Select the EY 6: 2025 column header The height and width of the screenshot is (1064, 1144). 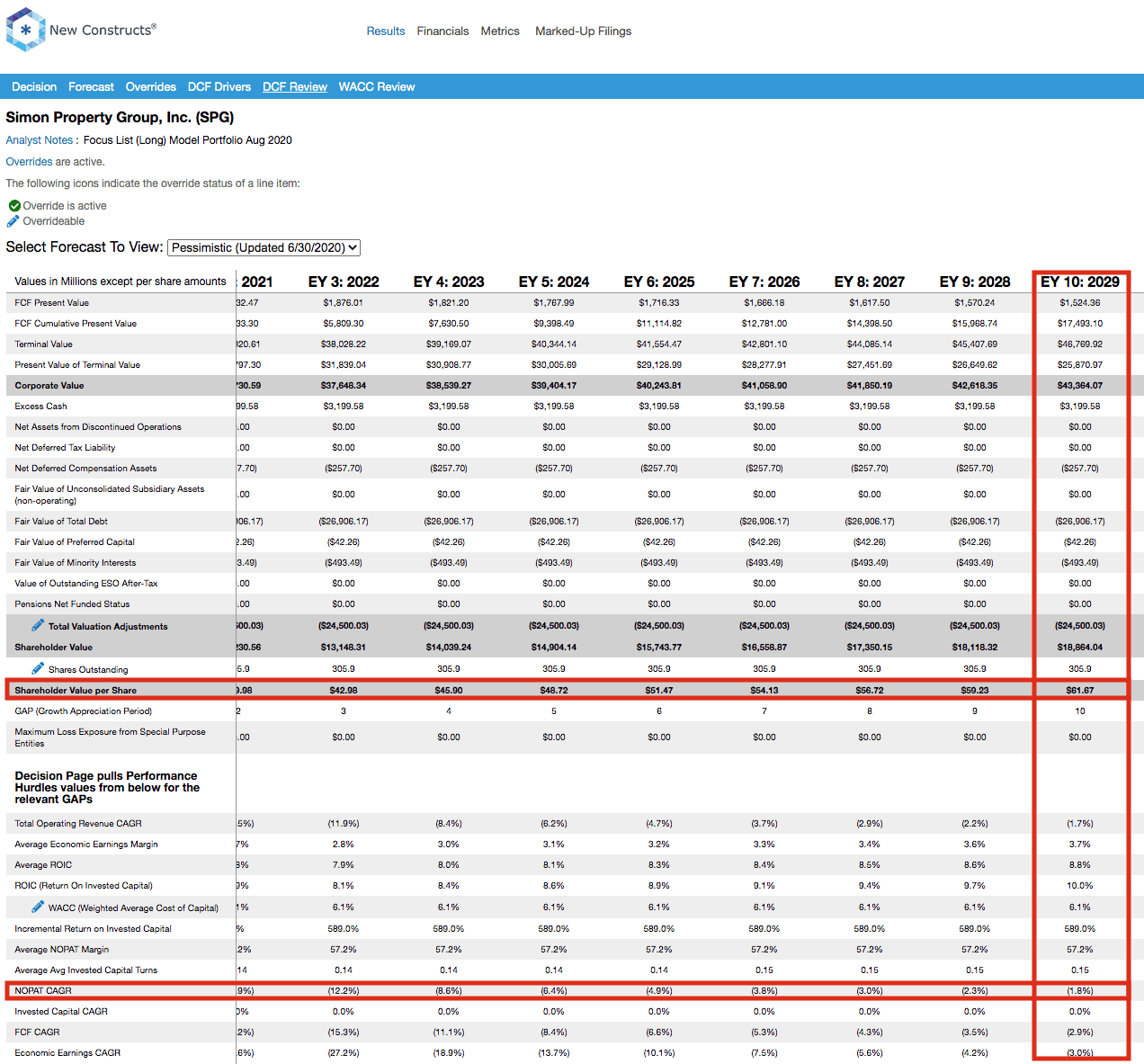[x=659, y=282]
